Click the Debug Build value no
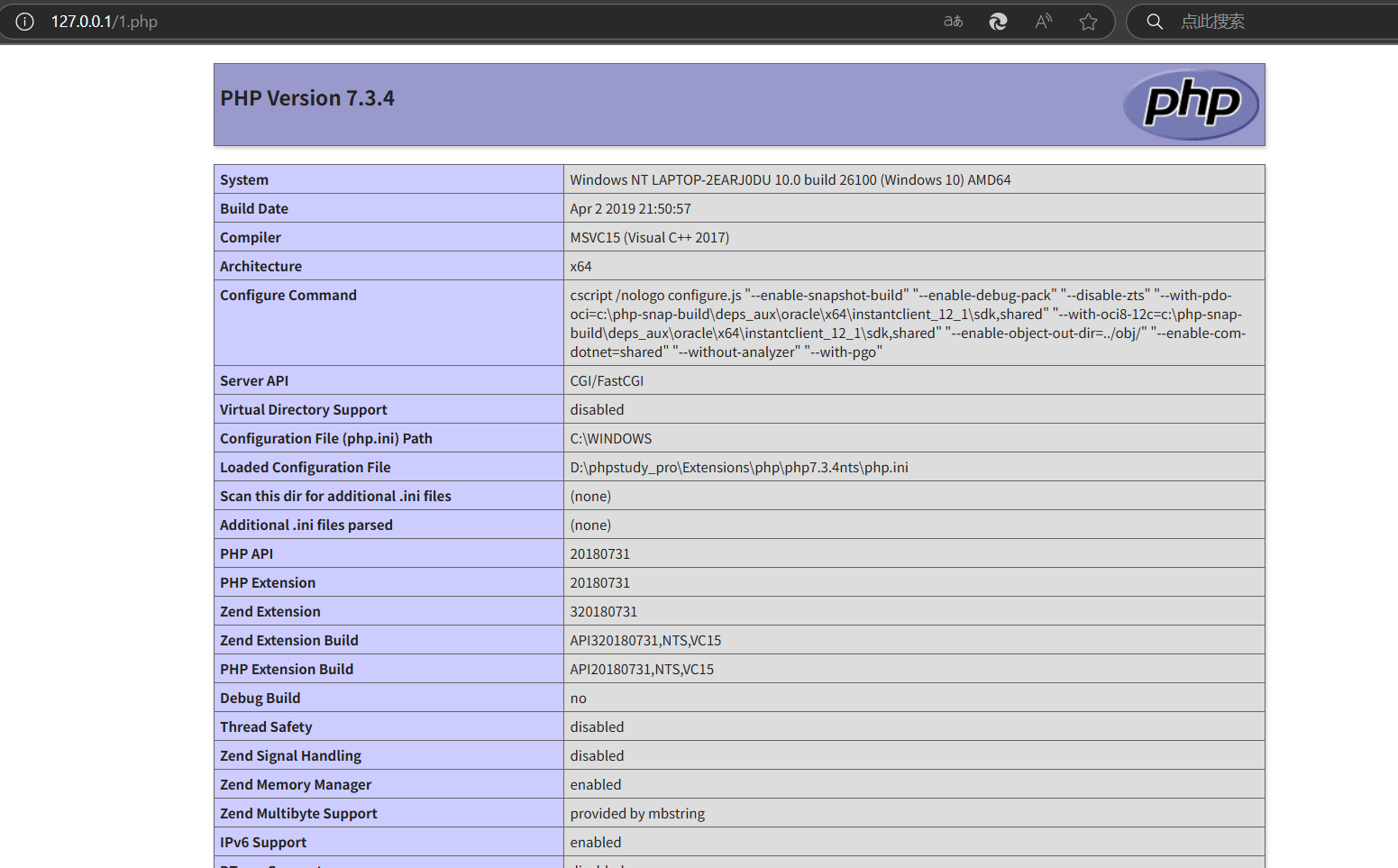Image resolution: width=1398 pixels, height=868 pixels. (x=578, y=698)
